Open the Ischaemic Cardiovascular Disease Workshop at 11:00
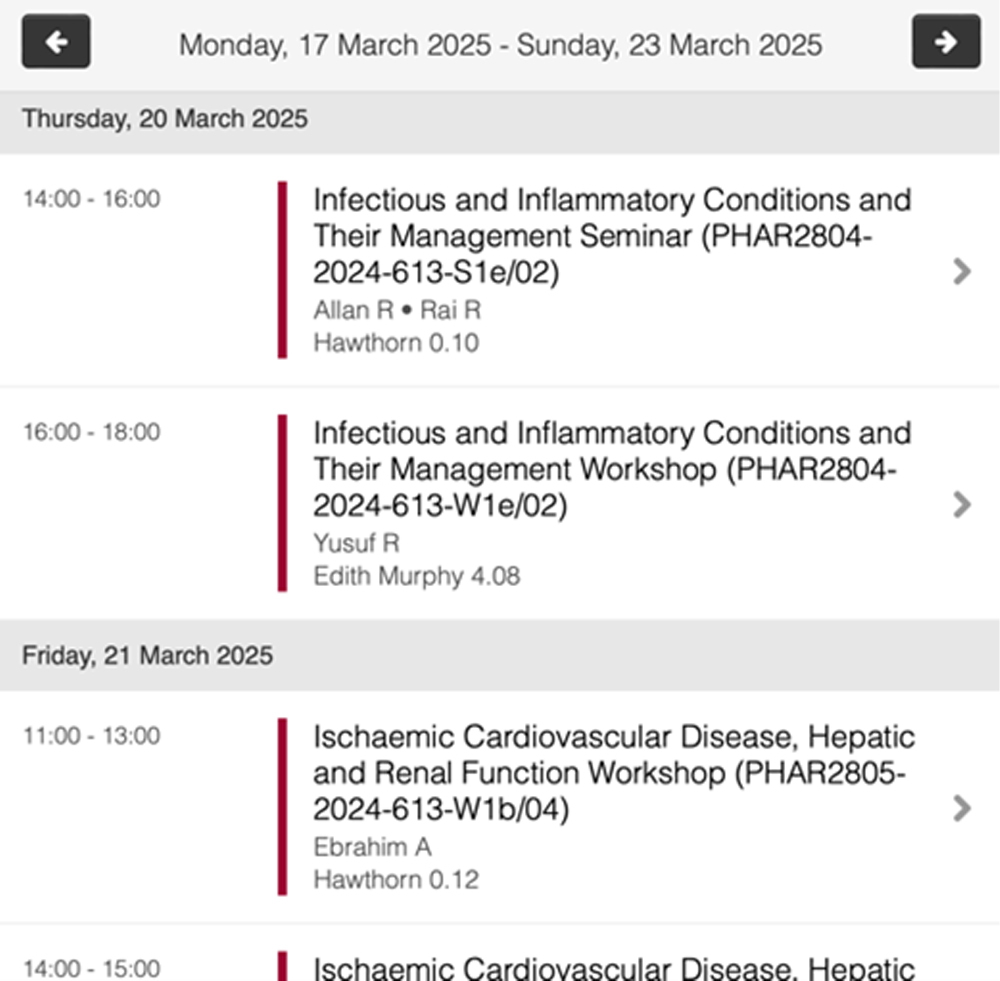 point(500,808)
